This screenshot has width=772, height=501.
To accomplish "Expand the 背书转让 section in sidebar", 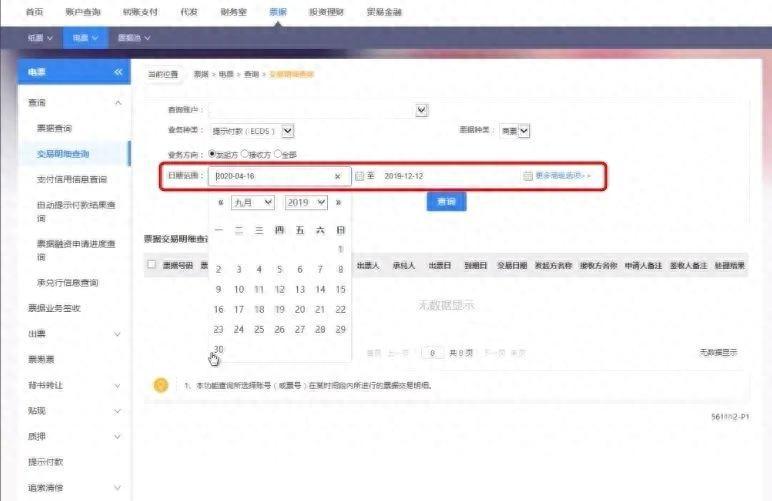I will [118, 385].
